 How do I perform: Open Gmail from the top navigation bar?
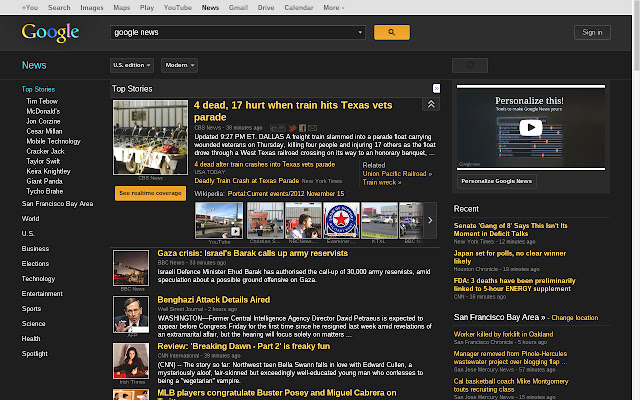pyautogui.click(x=238, y=7)
